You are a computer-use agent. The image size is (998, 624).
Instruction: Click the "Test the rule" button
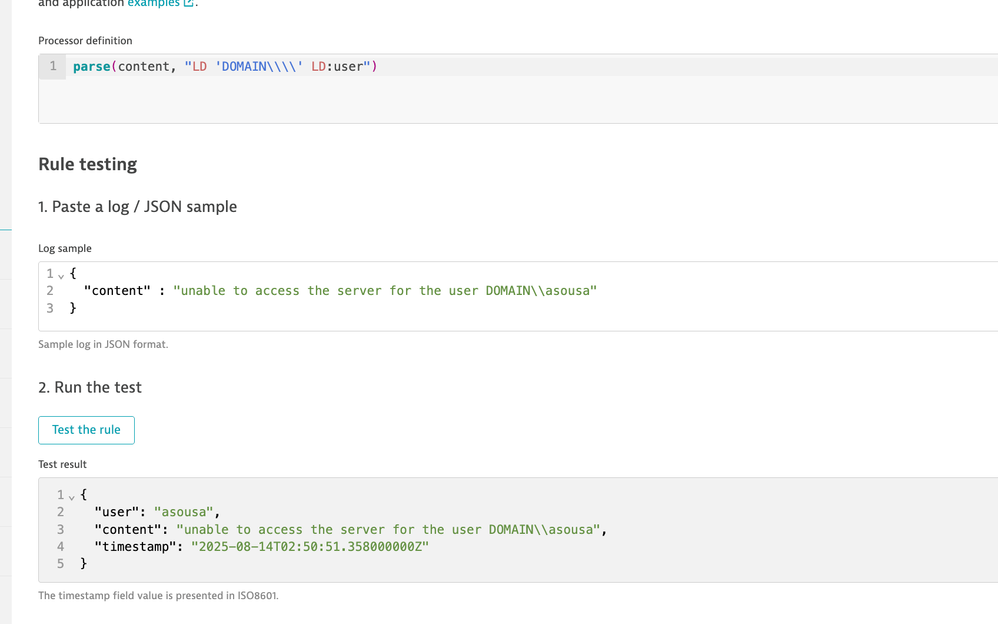(86, 430)
